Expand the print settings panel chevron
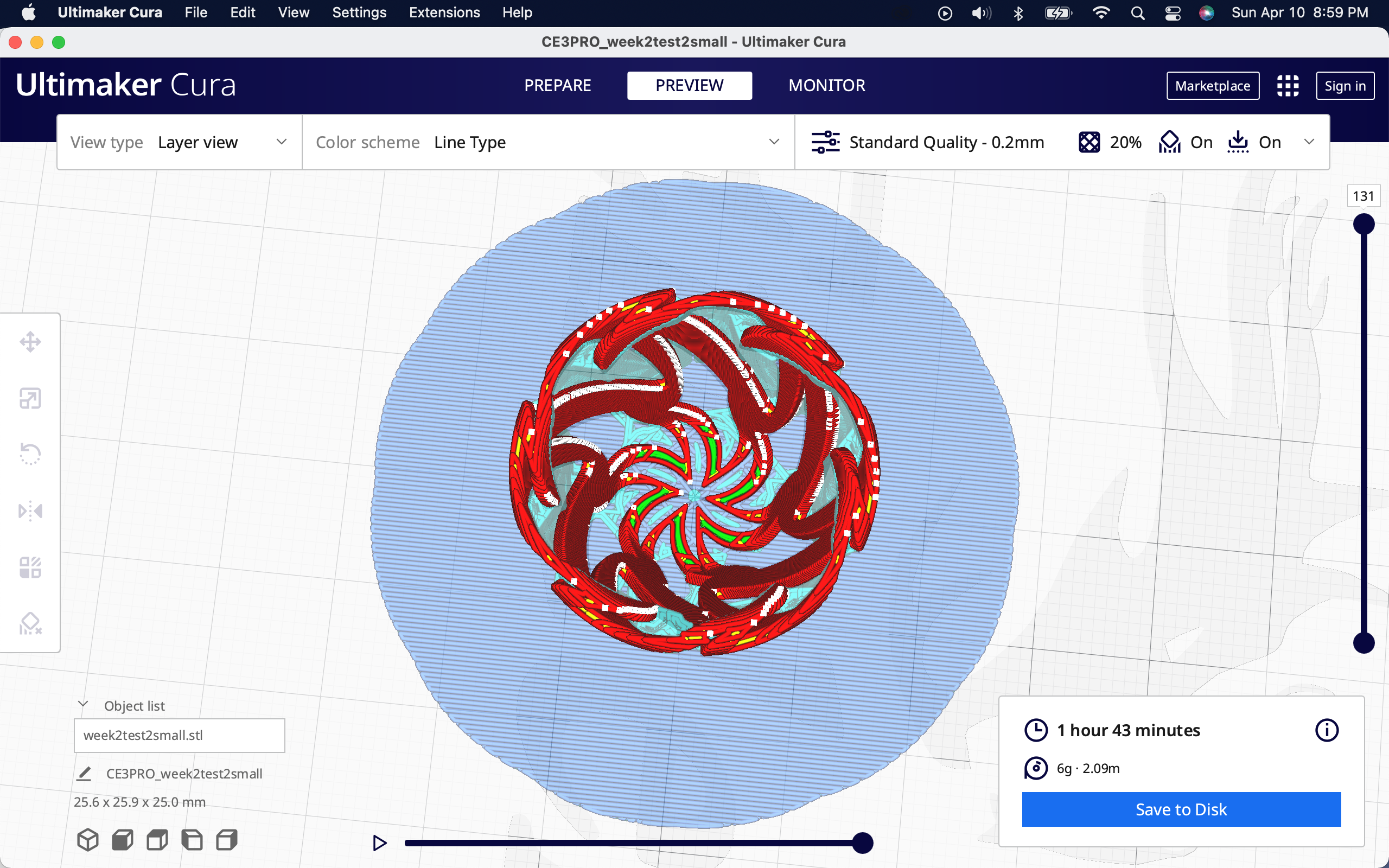Screen dimensions: 1389x868 [x=1309, y=142]
